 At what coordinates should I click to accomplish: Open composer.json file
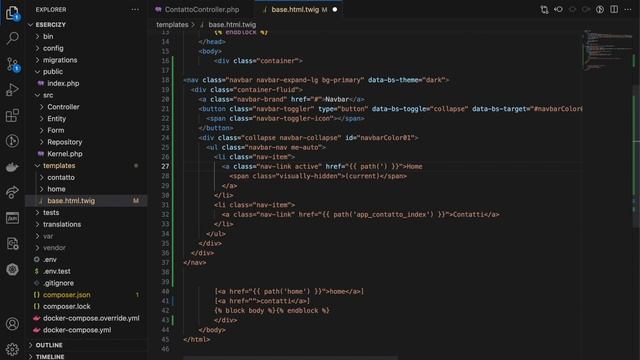pos(67,295)
